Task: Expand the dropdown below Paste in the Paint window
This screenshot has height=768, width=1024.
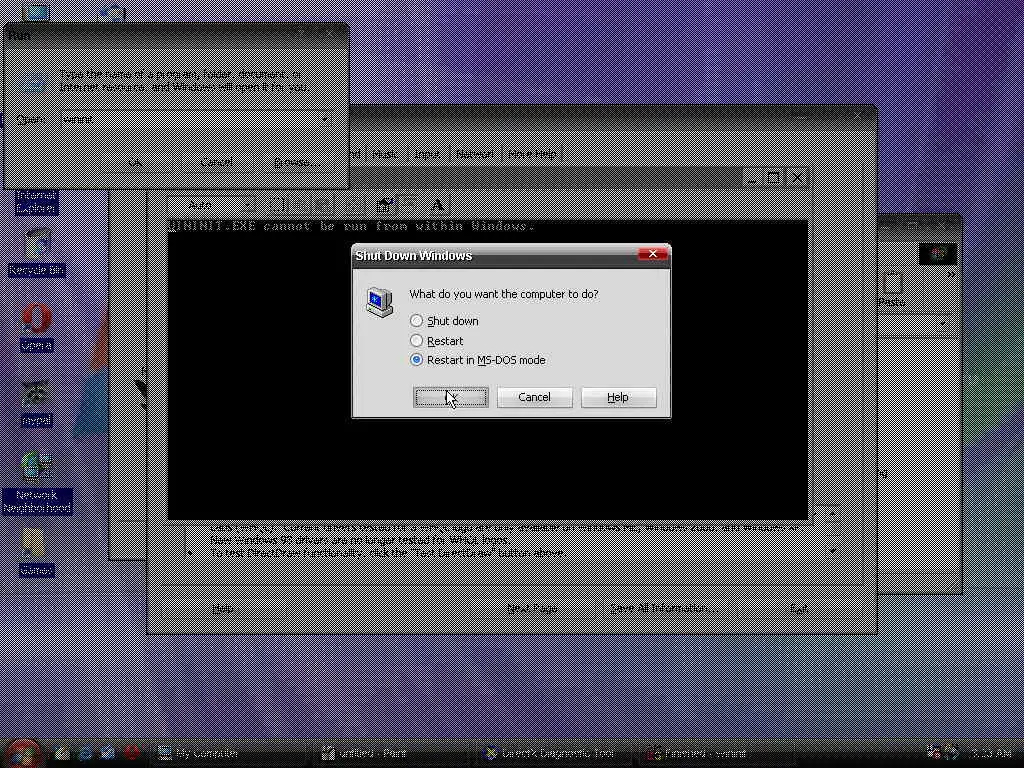Action: 942,324
